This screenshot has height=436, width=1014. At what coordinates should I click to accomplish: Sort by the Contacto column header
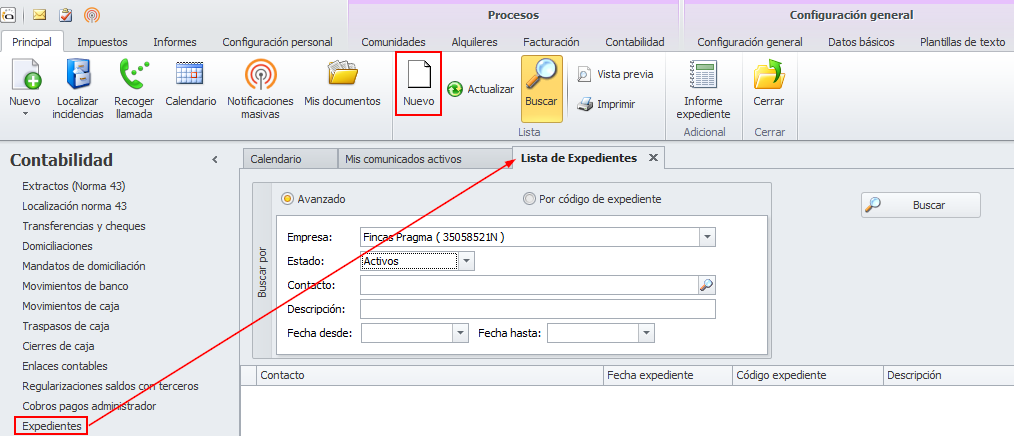[430, 375]
